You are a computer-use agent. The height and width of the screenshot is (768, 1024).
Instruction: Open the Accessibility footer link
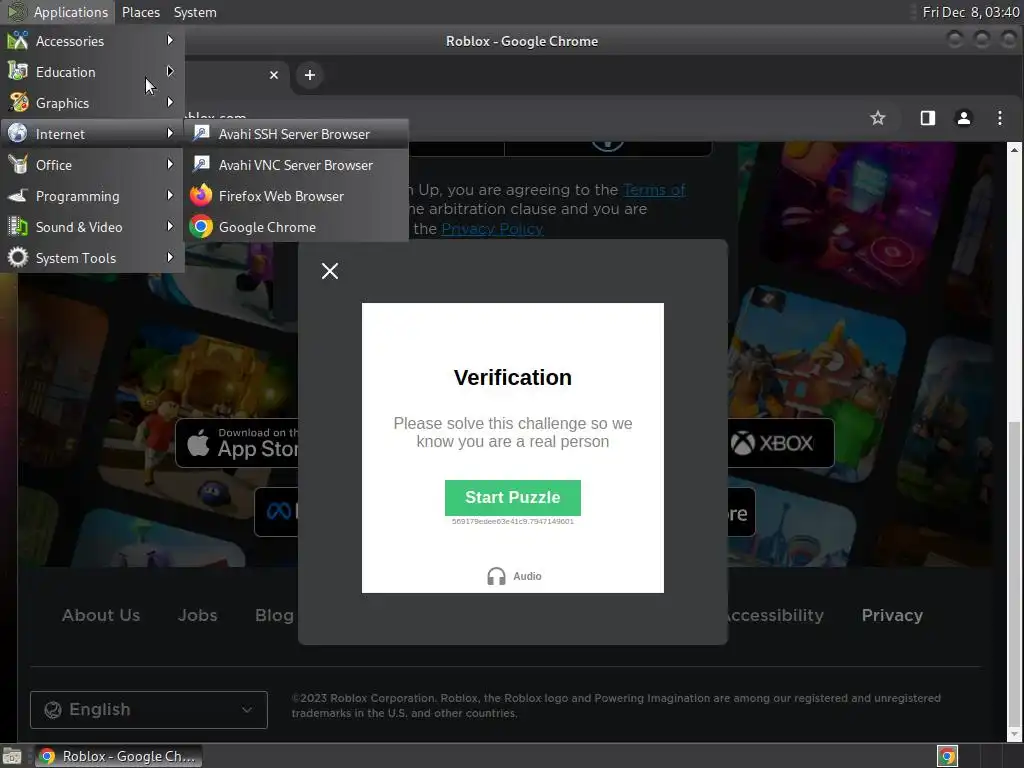click(x=776, y=615)
